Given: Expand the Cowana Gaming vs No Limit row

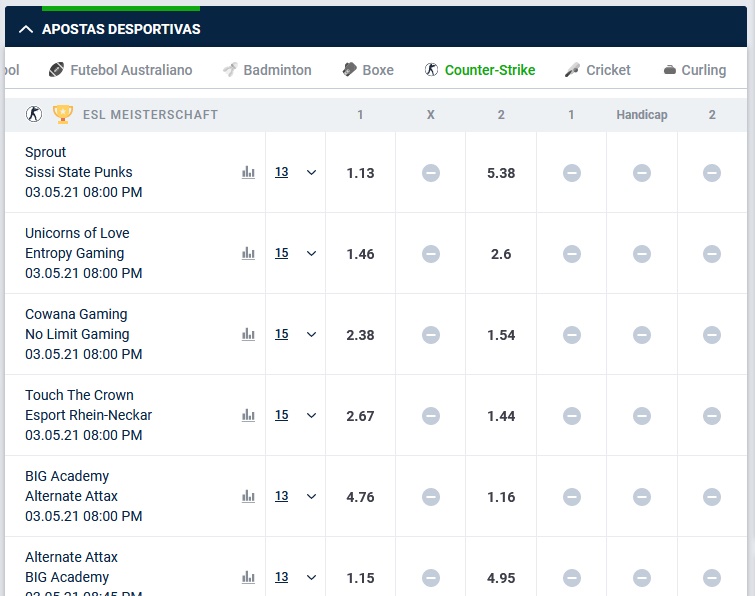Looking at the screenshot, I should click(312, 334).
